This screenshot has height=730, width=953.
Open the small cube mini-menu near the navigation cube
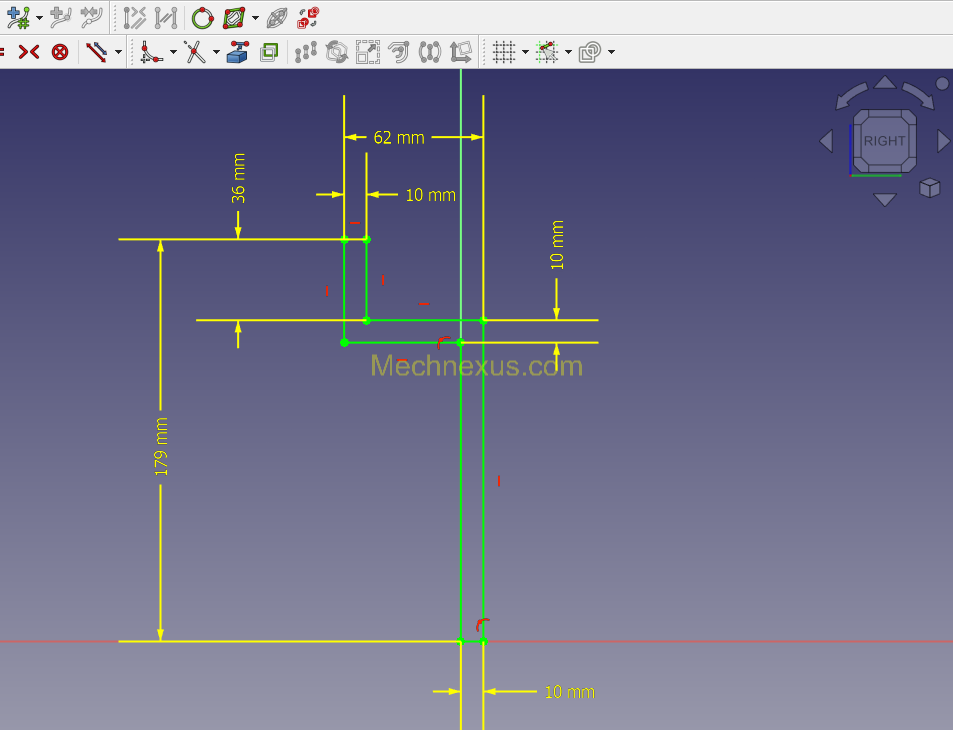point(930,187)
